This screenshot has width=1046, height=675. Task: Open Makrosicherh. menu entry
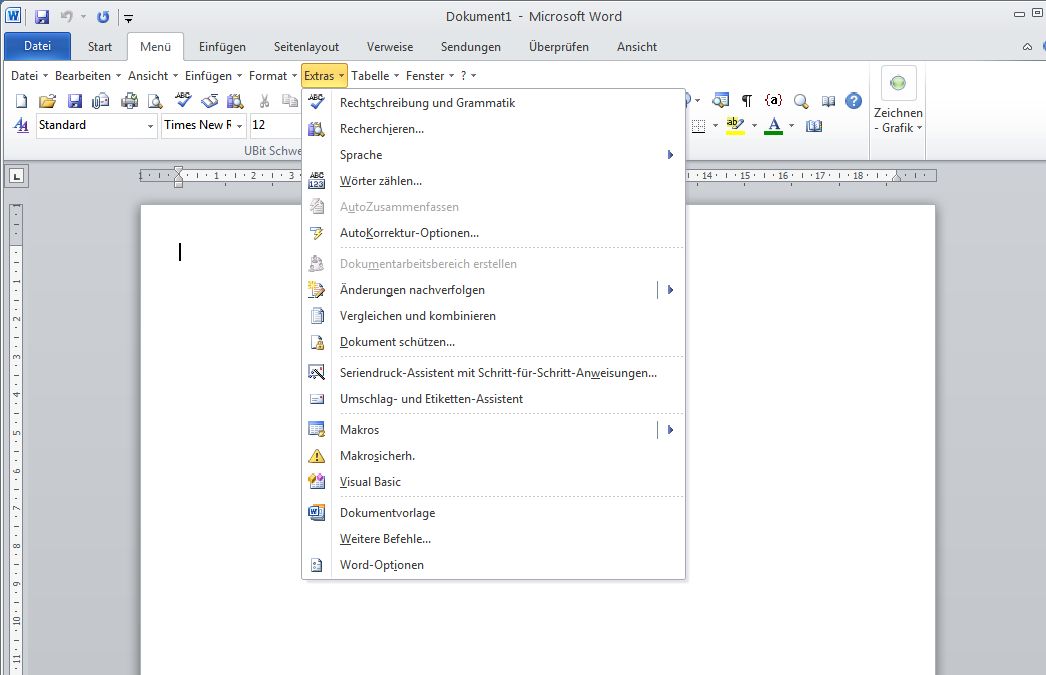click(x=493, y=456)
